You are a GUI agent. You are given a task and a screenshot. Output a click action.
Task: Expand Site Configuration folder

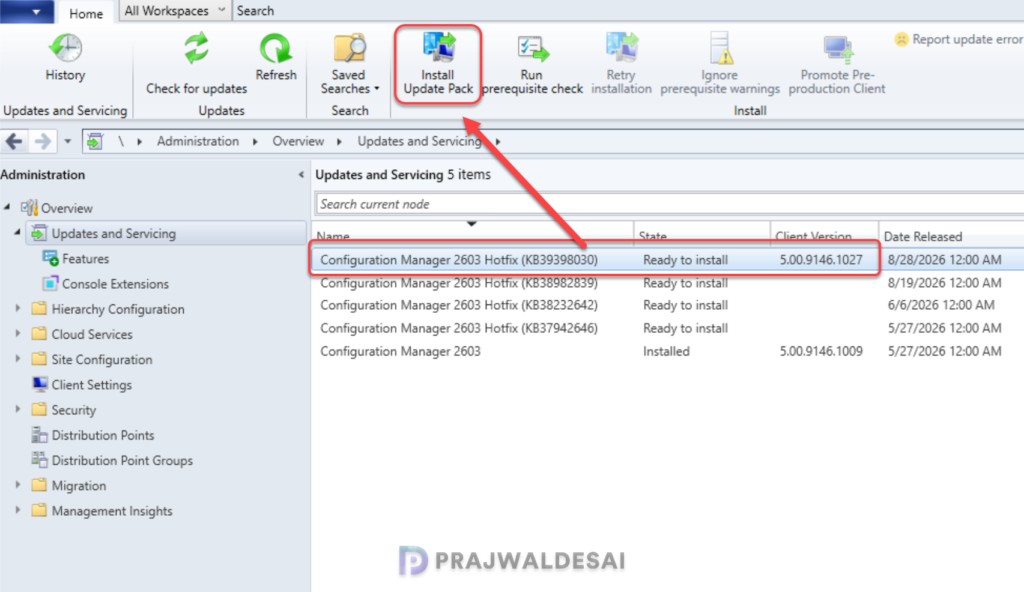tap(18, 359)
